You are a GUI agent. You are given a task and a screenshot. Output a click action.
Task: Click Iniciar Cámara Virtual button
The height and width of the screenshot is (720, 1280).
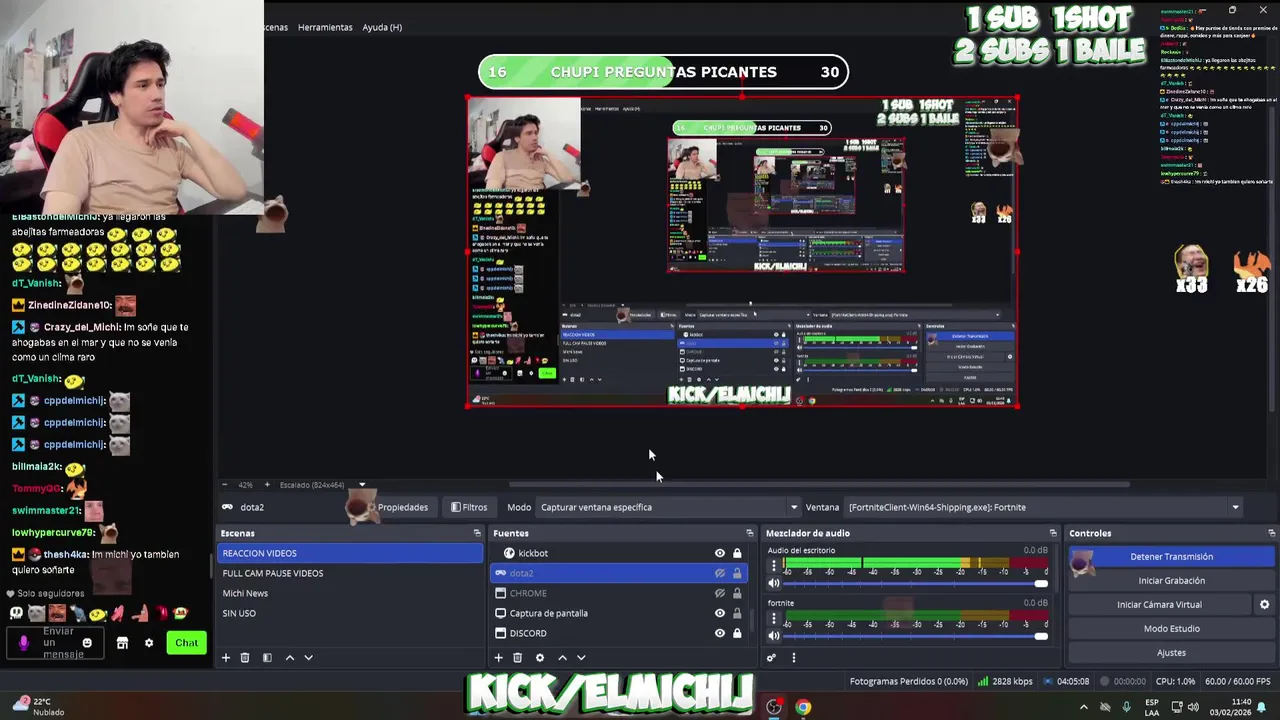[1159, 605]
